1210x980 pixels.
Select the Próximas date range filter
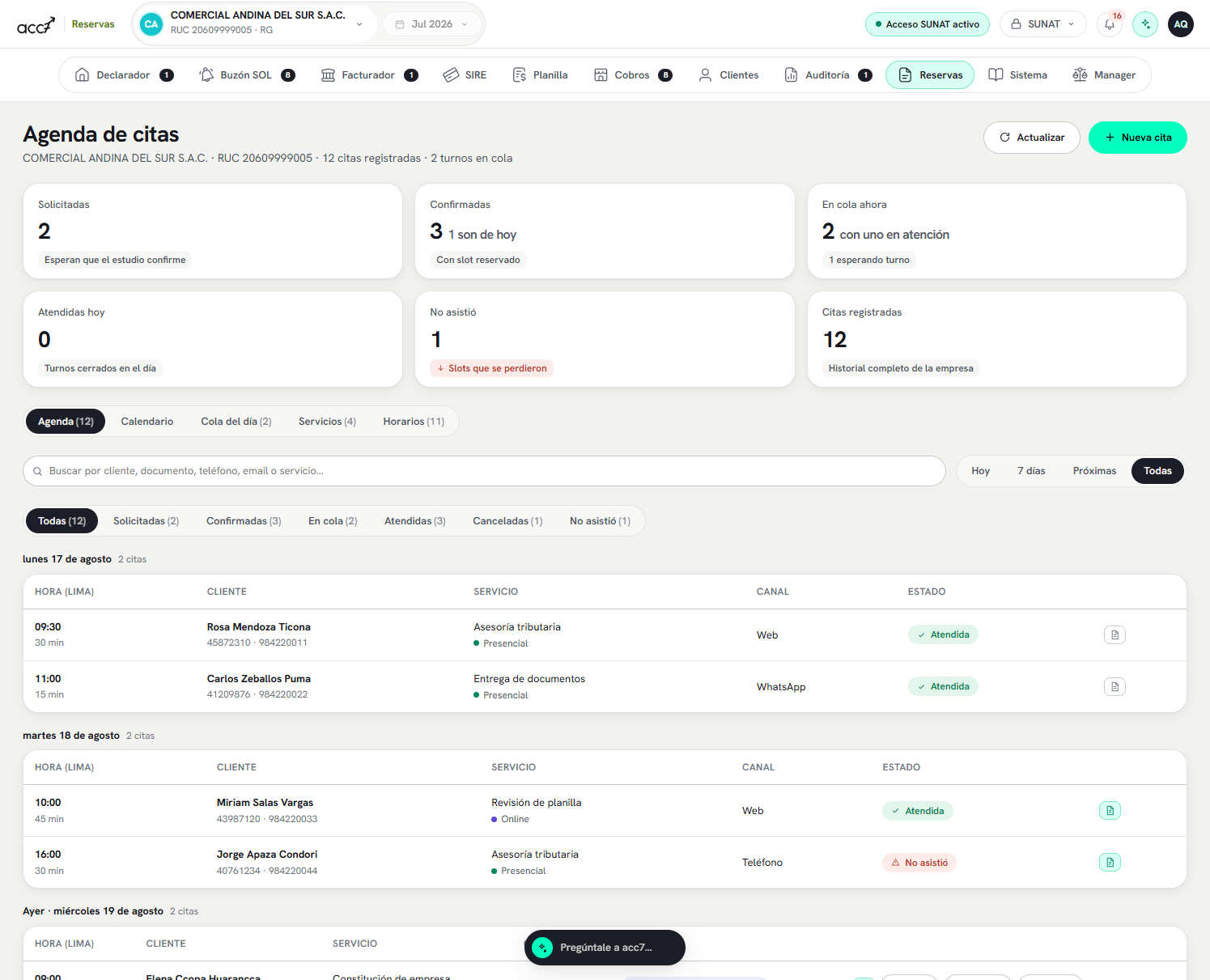point(1094,471)
